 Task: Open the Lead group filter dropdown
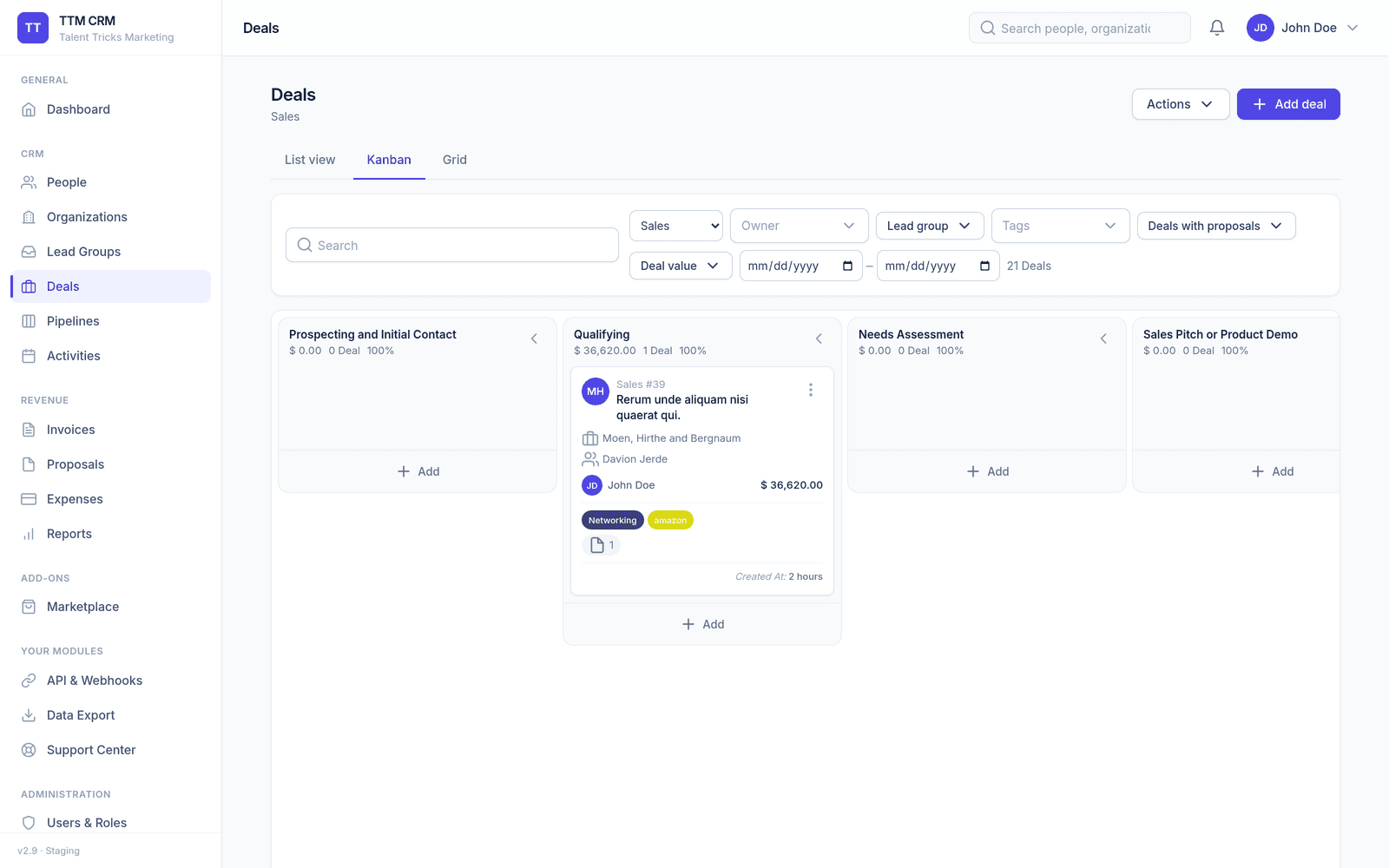930,226
